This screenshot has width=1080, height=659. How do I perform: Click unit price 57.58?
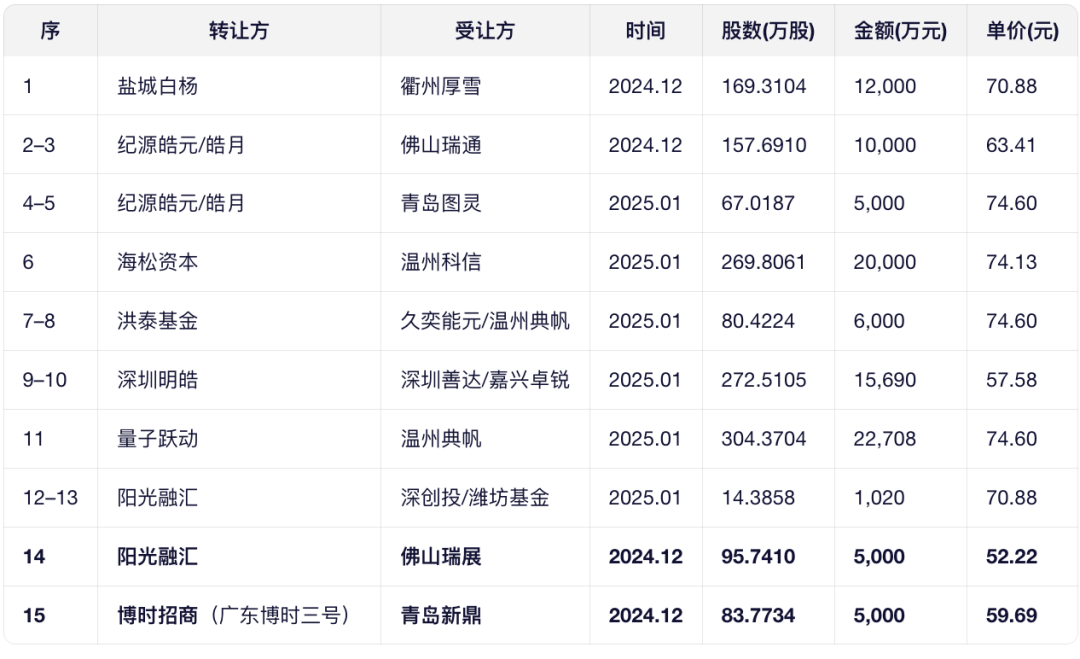tap(1011, 379)
